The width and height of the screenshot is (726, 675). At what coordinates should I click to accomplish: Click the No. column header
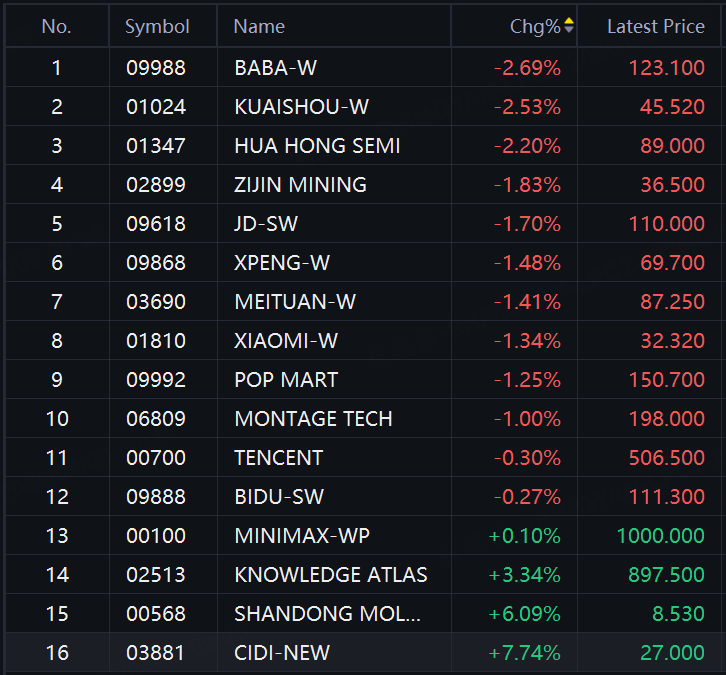coord(56,26)
